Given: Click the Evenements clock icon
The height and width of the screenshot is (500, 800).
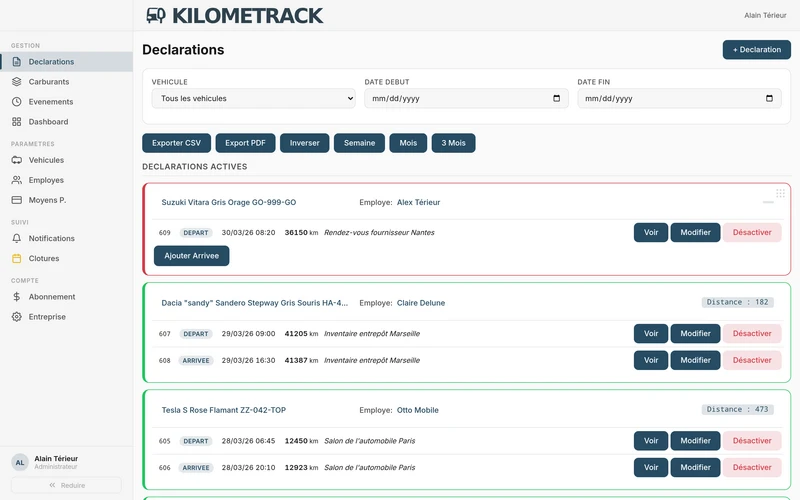Looking at the screenshot, I should 17,102.
